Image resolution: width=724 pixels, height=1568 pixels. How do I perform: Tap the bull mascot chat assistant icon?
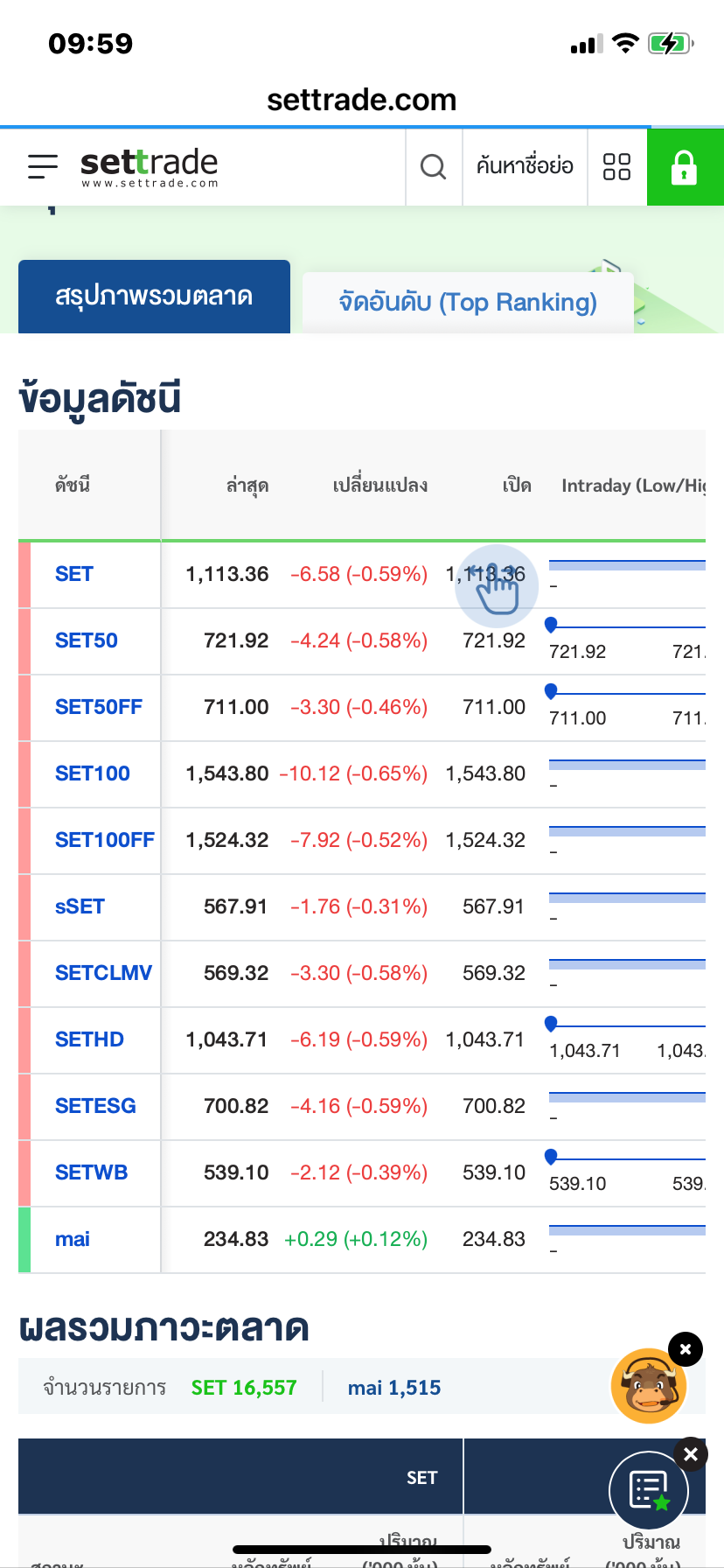[649, 1386]
